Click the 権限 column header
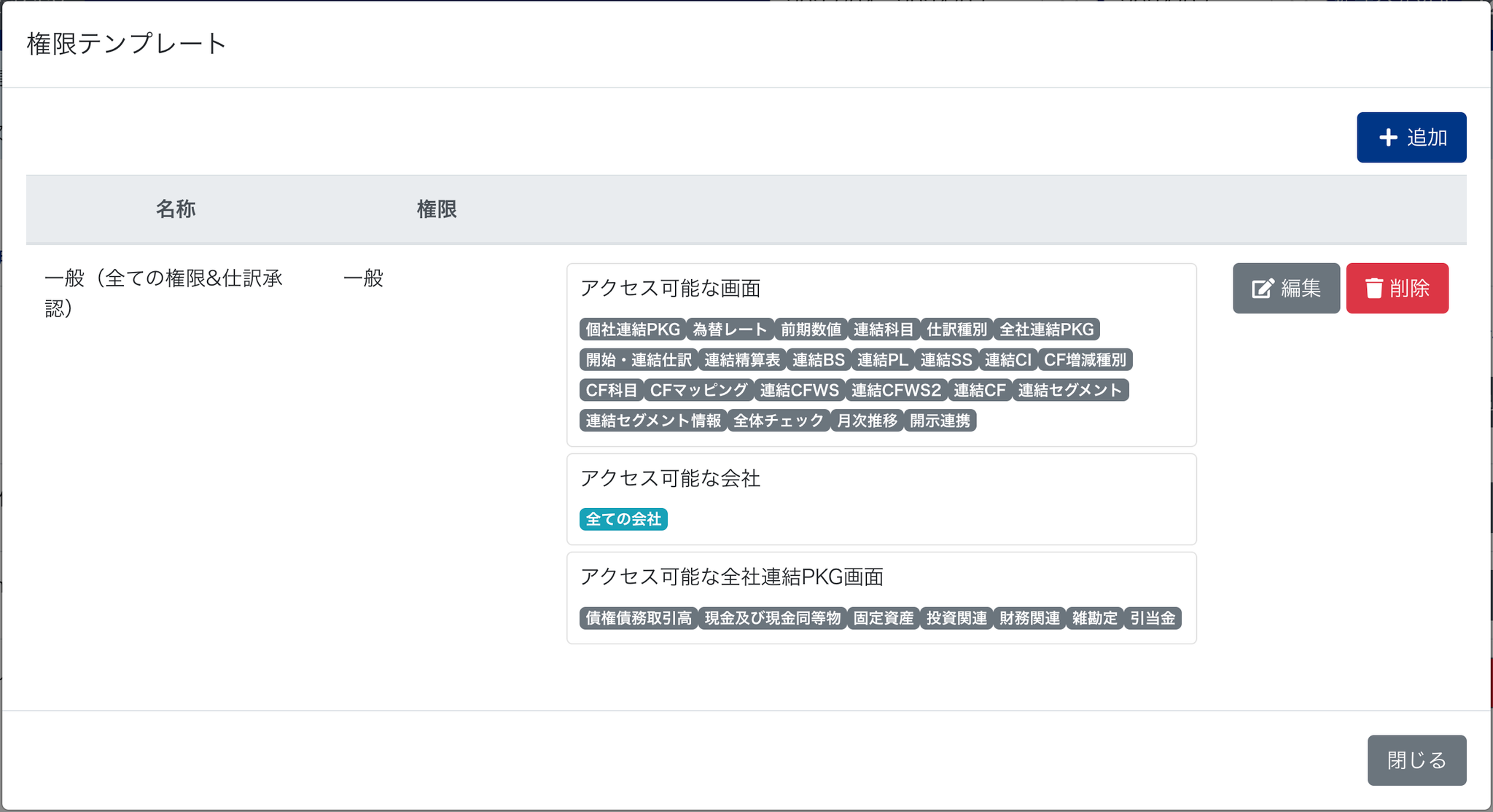 point(437,209)
